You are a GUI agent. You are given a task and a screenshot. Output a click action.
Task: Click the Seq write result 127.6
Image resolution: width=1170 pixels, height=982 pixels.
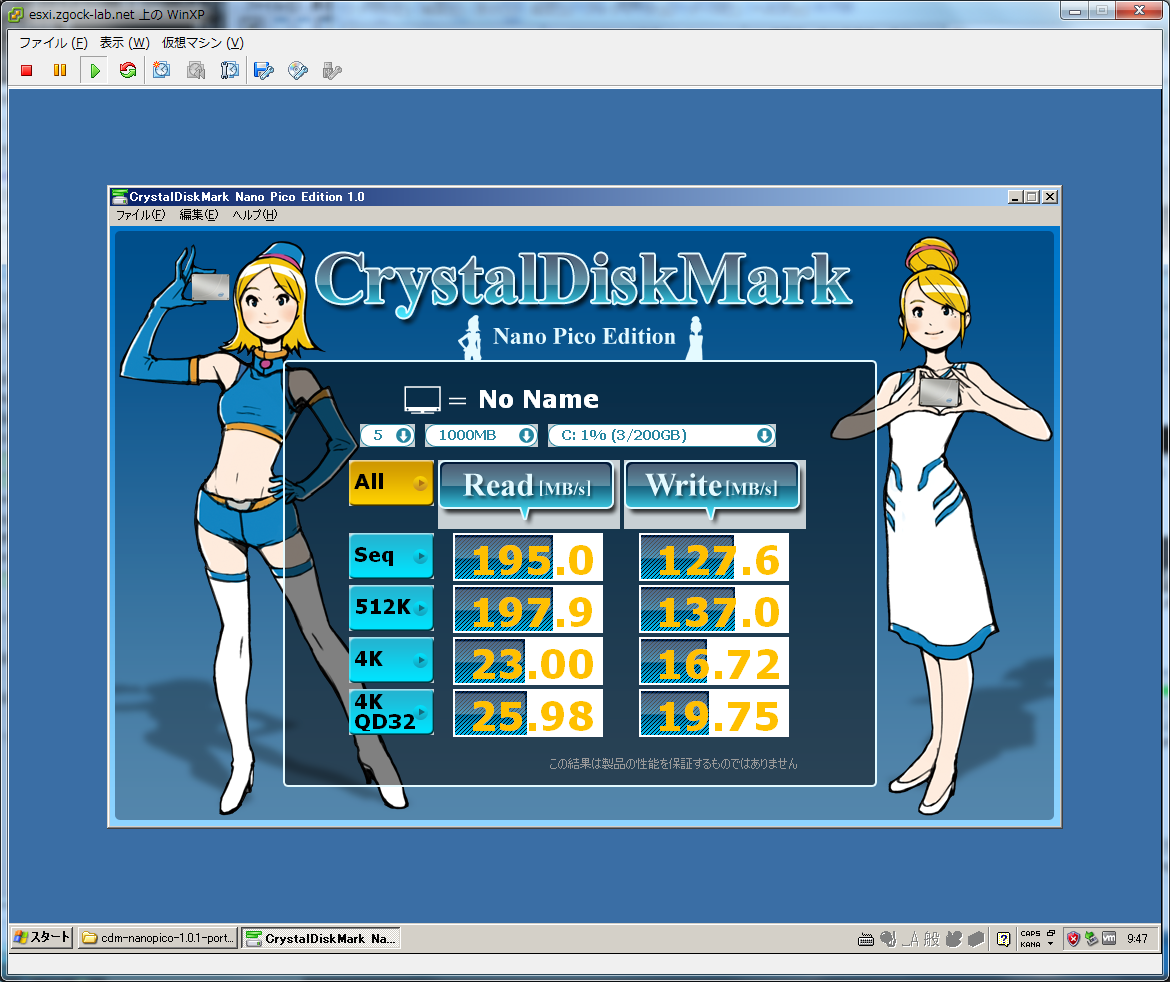[714, 557]
